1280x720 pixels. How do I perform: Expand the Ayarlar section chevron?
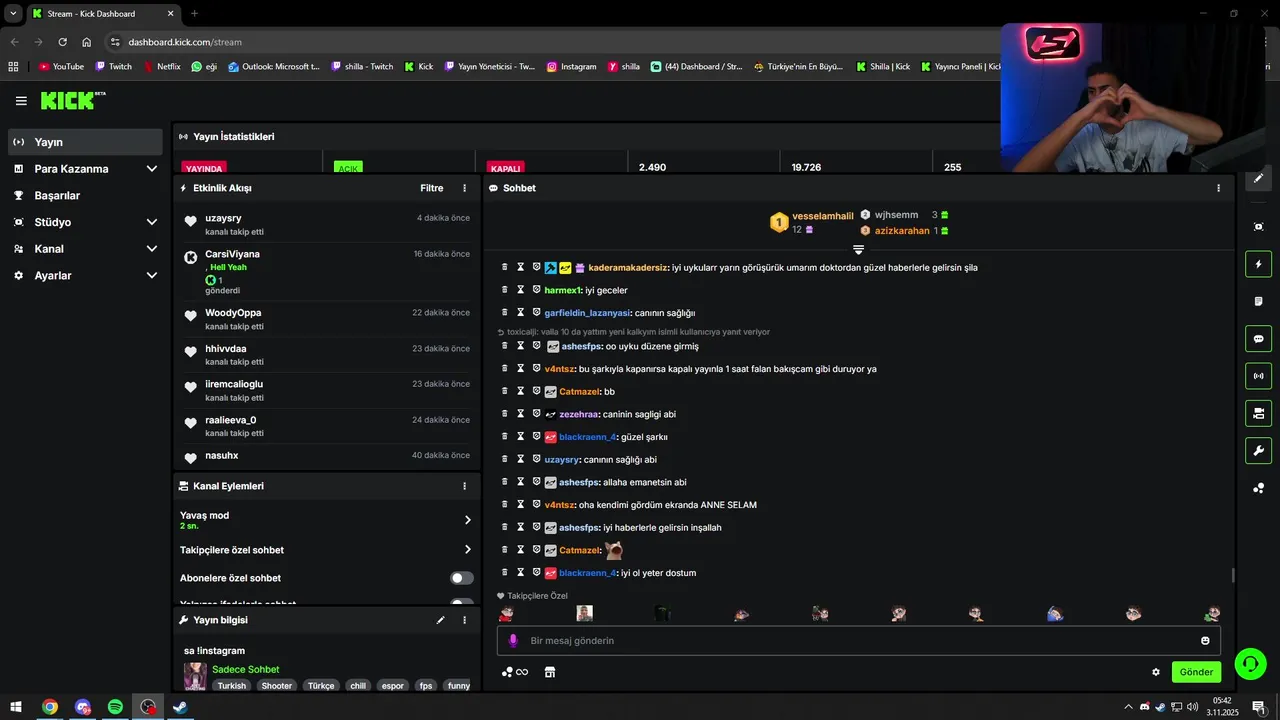[152, 275]
